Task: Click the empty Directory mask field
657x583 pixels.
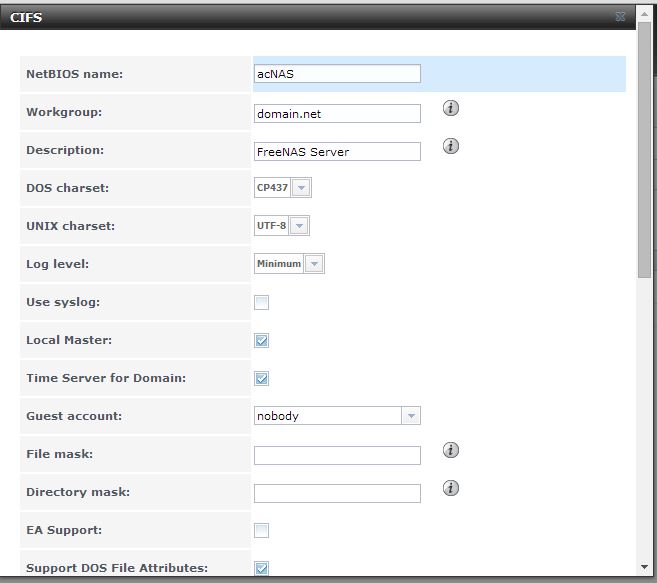Action: tap(337, 494)
